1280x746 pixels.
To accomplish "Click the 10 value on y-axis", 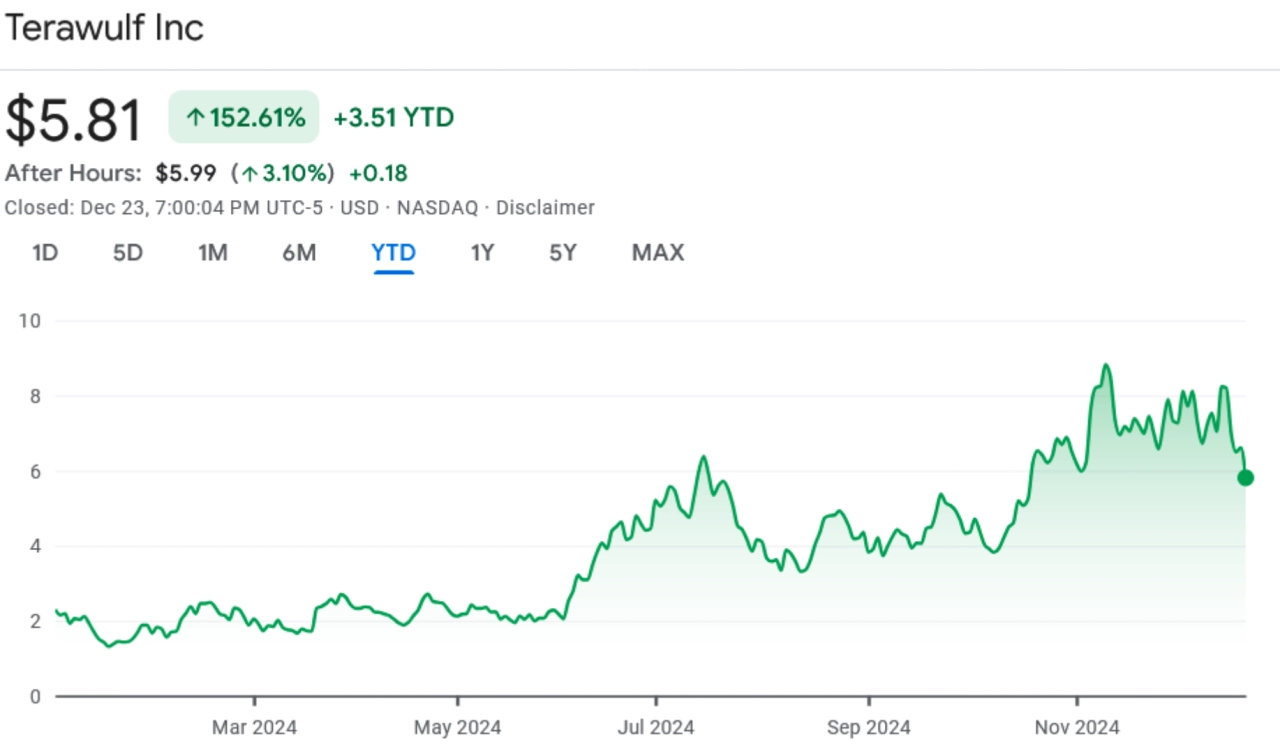I will (x=29, y=321).
